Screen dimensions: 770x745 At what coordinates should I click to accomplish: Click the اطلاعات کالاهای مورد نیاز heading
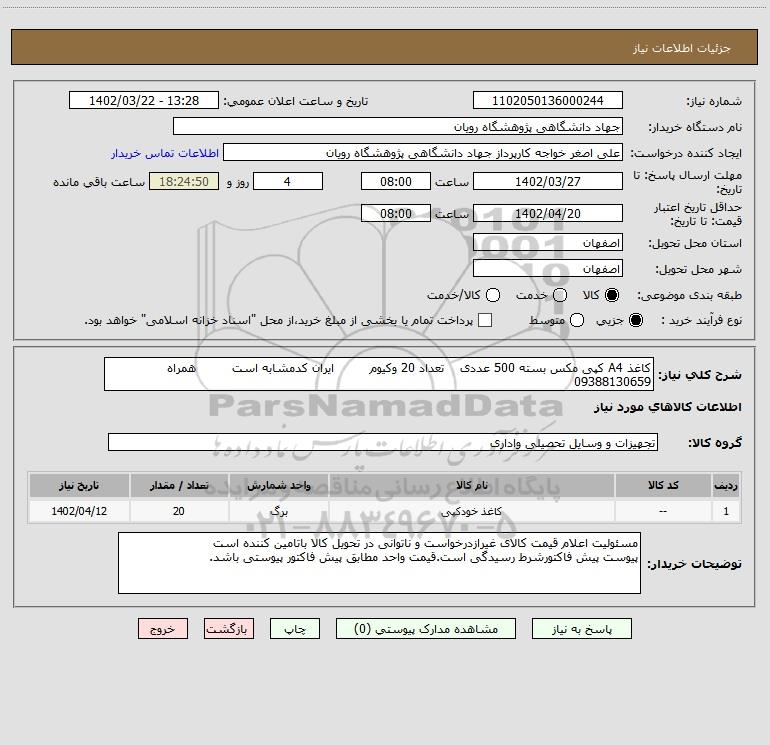(x=668, y=407)
